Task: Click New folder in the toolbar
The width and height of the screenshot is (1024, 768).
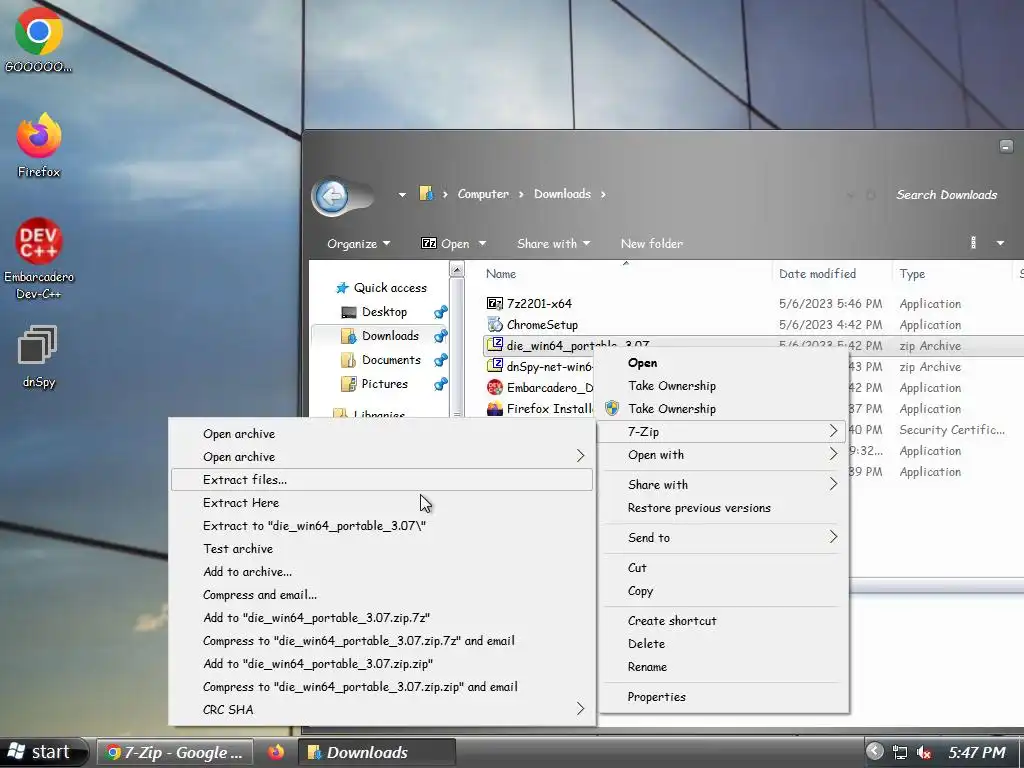Action: click(652, 244)
